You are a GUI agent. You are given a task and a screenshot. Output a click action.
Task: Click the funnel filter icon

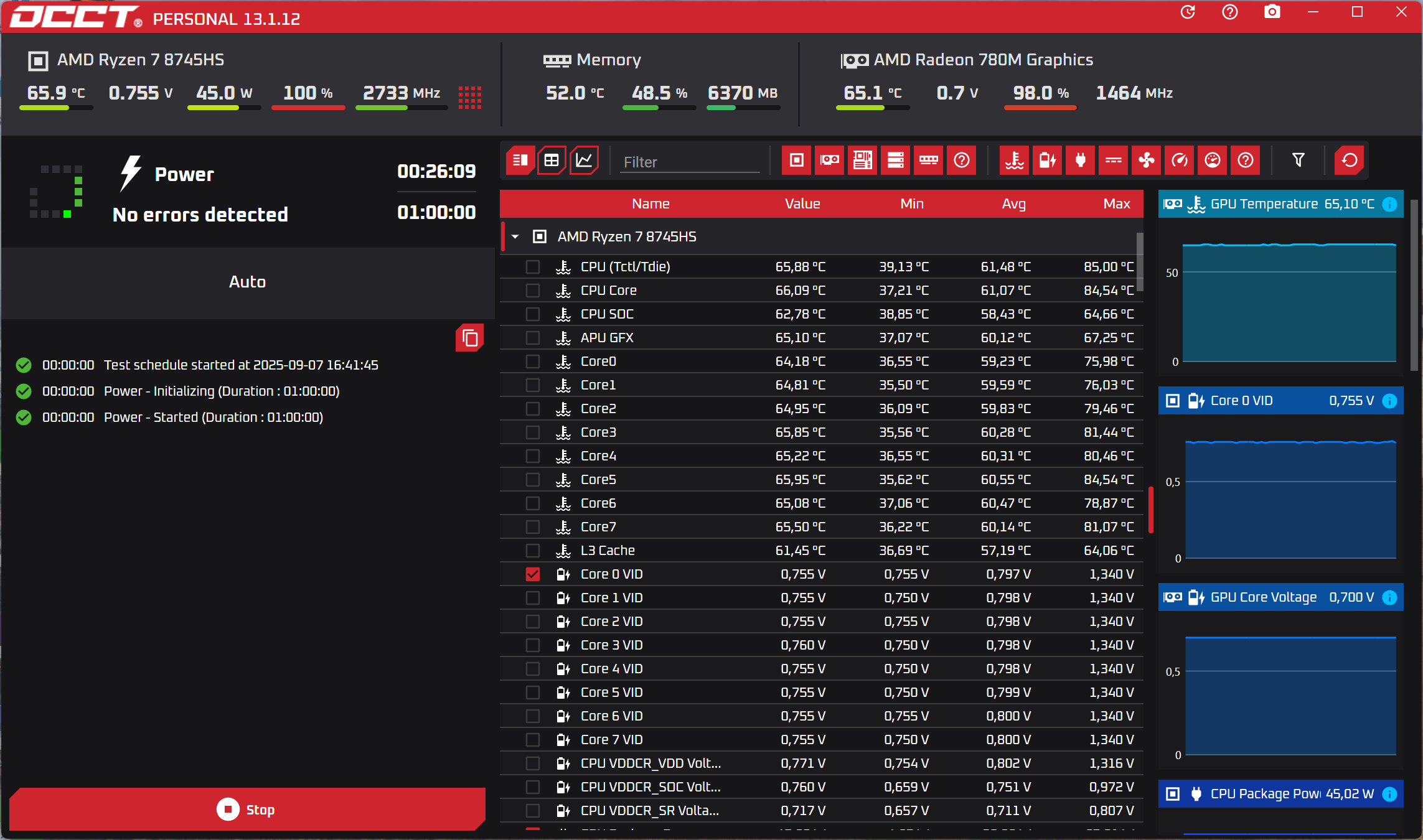pyautogui.click(x=1299, y=161)
